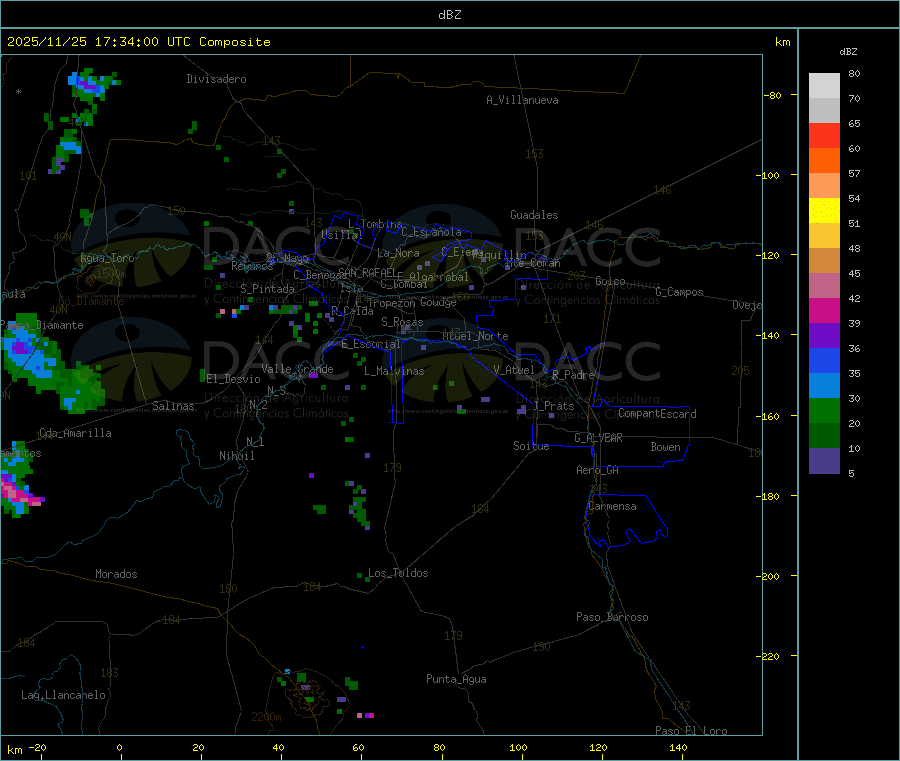Click the -80 km vertical axis tick
Viewport: 900px width, 761px height.
[x=773, y=95]
